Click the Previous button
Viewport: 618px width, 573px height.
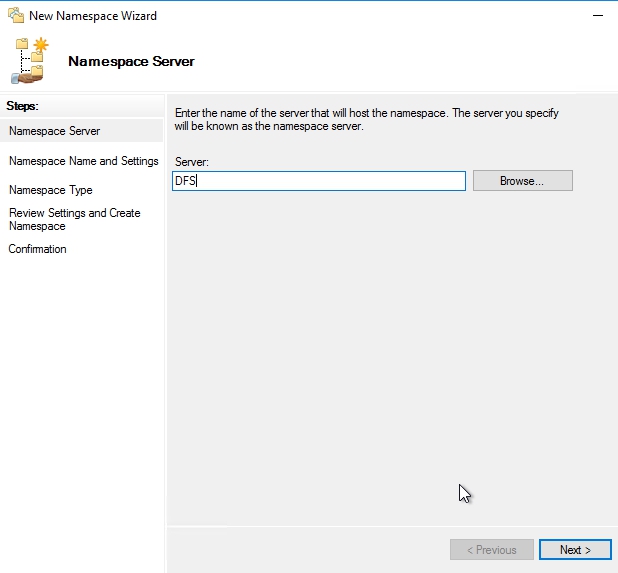click(x=491, y=550)
